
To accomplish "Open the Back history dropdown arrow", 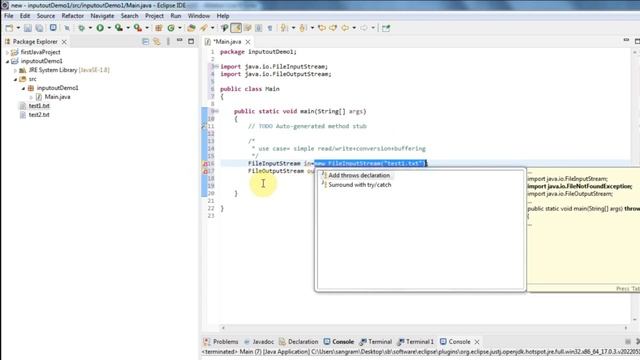I will (x=354, y=28).
